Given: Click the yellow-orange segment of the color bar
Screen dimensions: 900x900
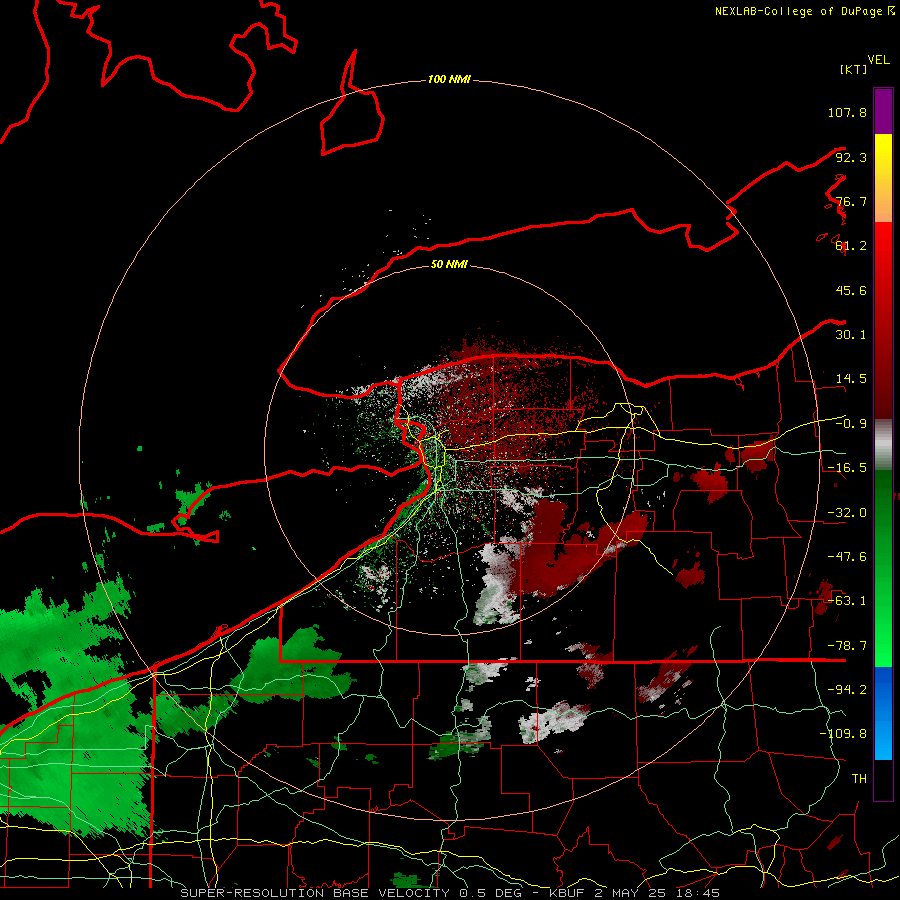Looking at the screenshot, I should [883, 179].
